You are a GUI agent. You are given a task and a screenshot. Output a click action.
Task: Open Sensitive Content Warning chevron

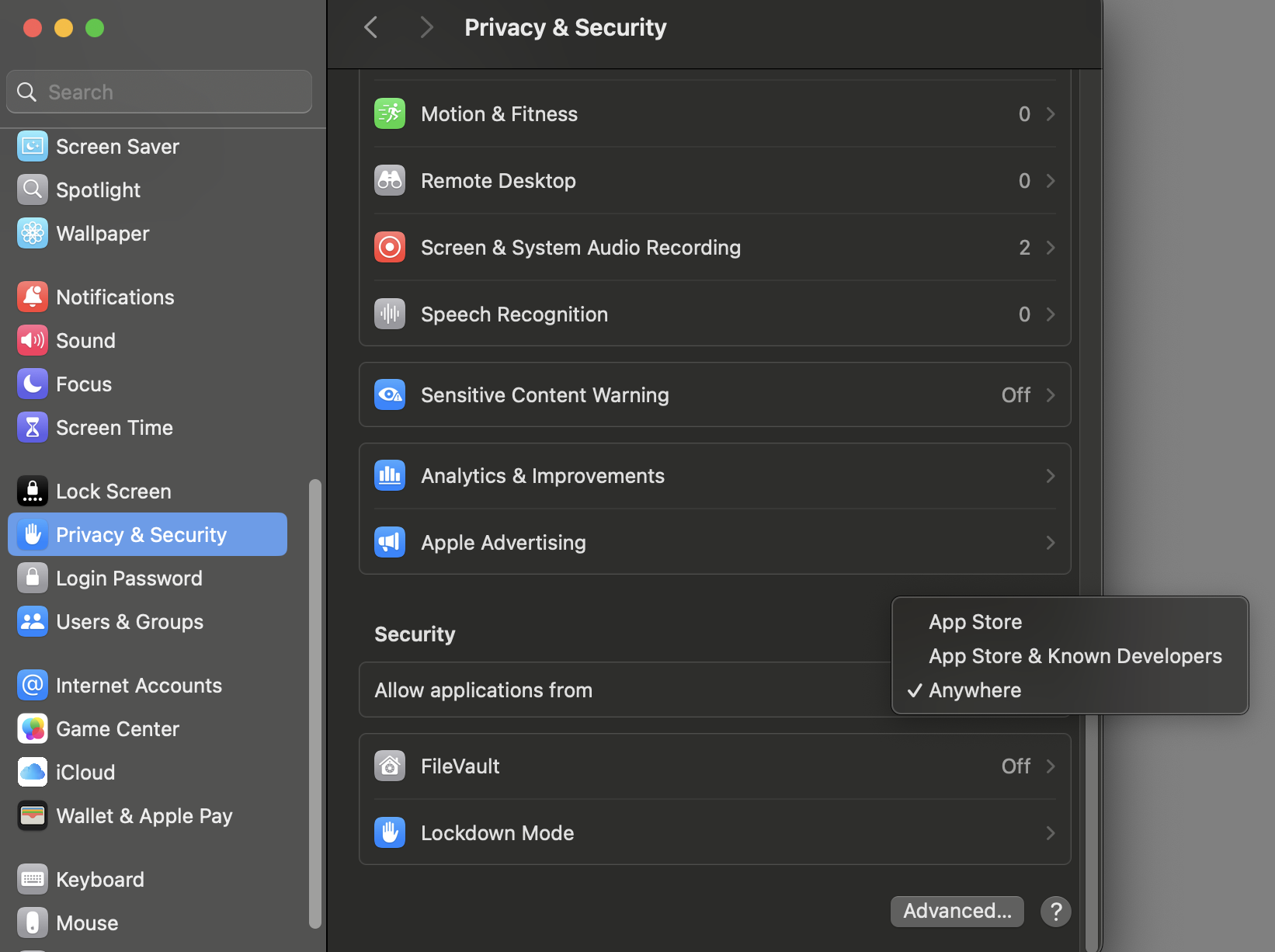coord(1051,394)
